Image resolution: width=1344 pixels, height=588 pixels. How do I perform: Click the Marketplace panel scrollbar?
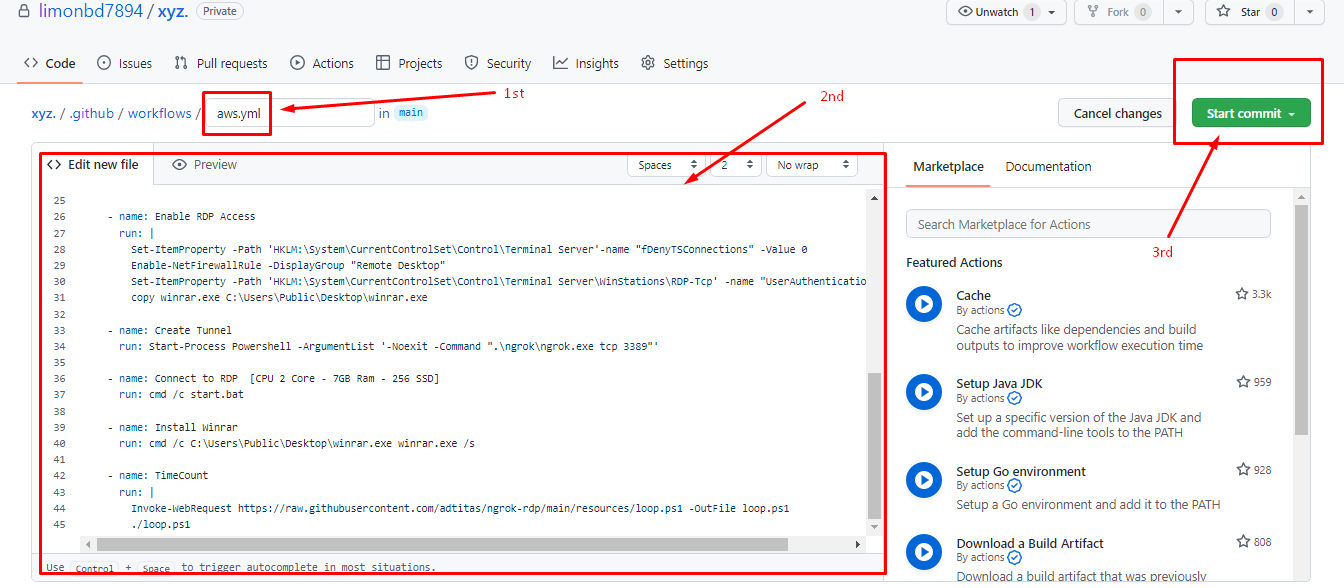click(1301, 320)
